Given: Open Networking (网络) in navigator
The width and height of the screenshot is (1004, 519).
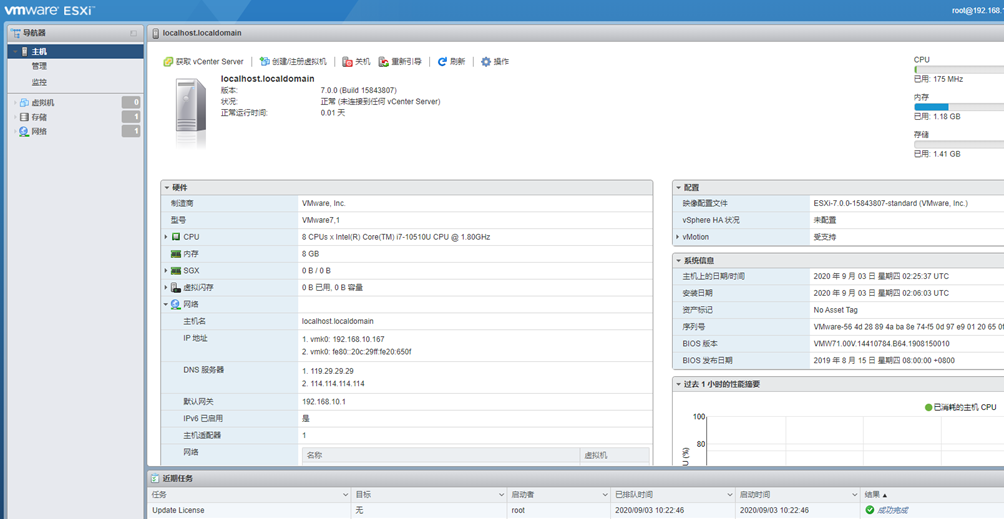Looking at the screenshot, I should click(39, 132).
